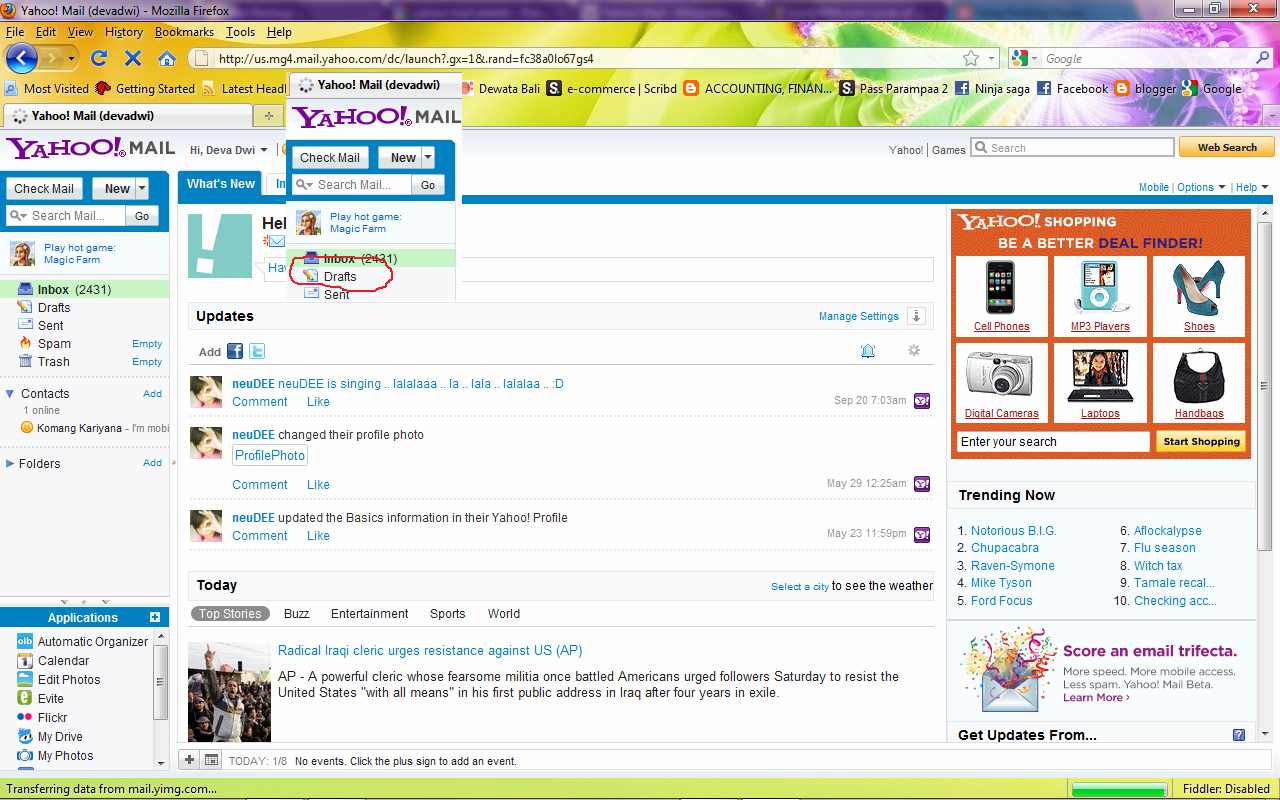Click the Web Search button
This screenshot has width=1280, height=800.
(1227, 147)
